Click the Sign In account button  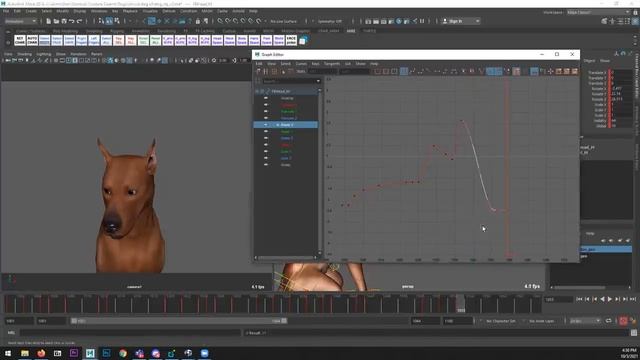[x=460, y=21]
